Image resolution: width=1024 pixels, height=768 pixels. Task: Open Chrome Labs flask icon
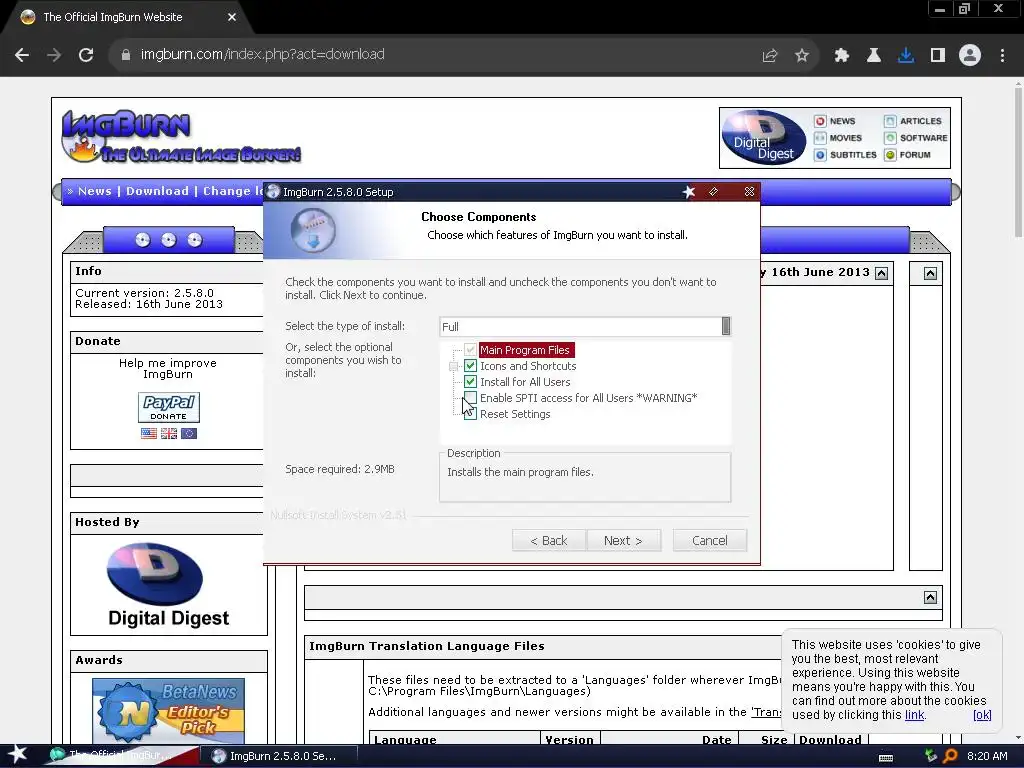(873, 56)
